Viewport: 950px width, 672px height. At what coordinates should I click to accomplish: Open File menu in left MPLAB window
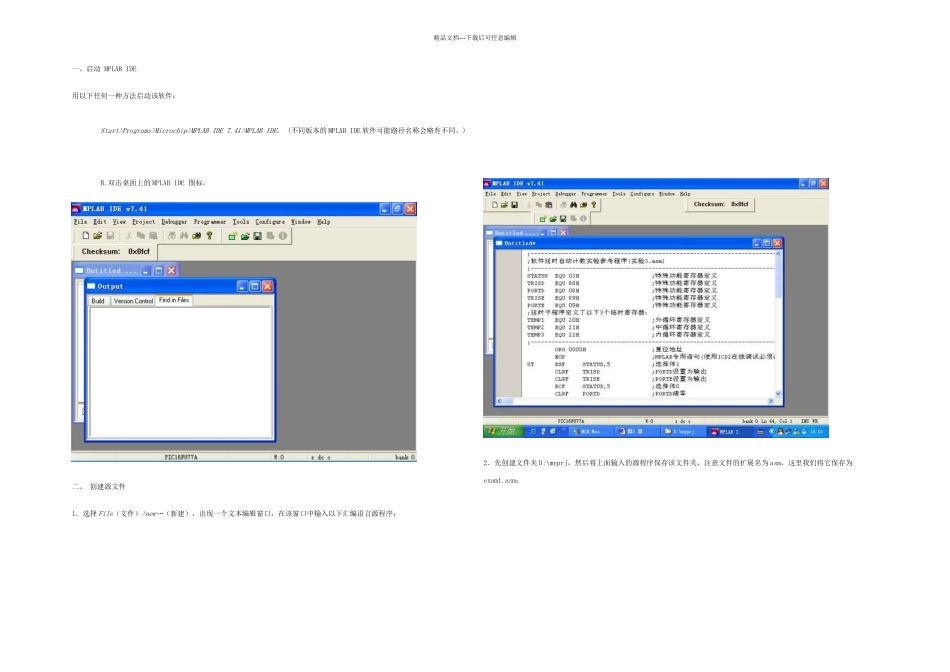coord(80,222)
